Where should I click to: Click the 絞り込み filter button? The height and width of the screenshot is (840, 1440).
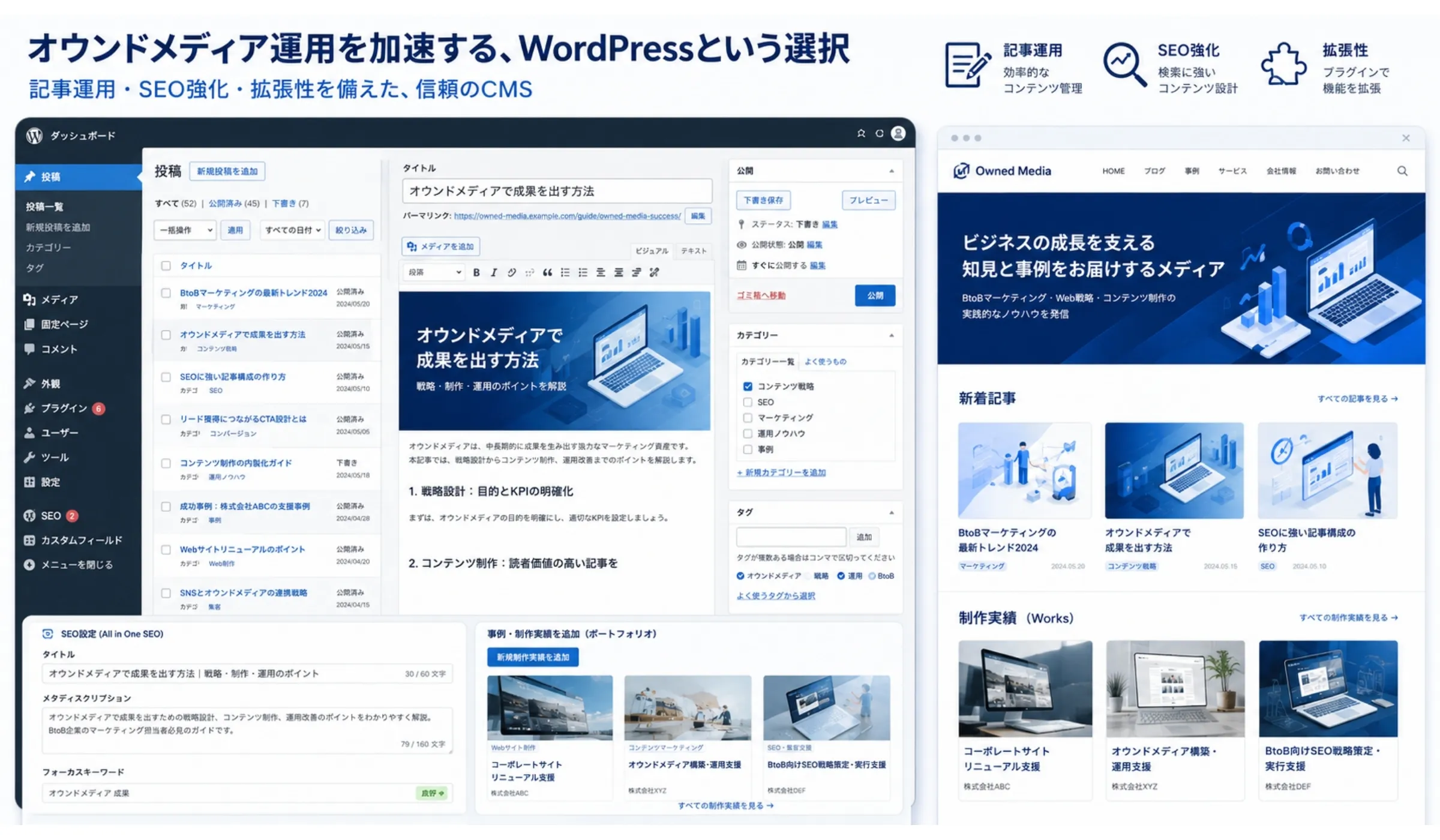coord(351,230)
